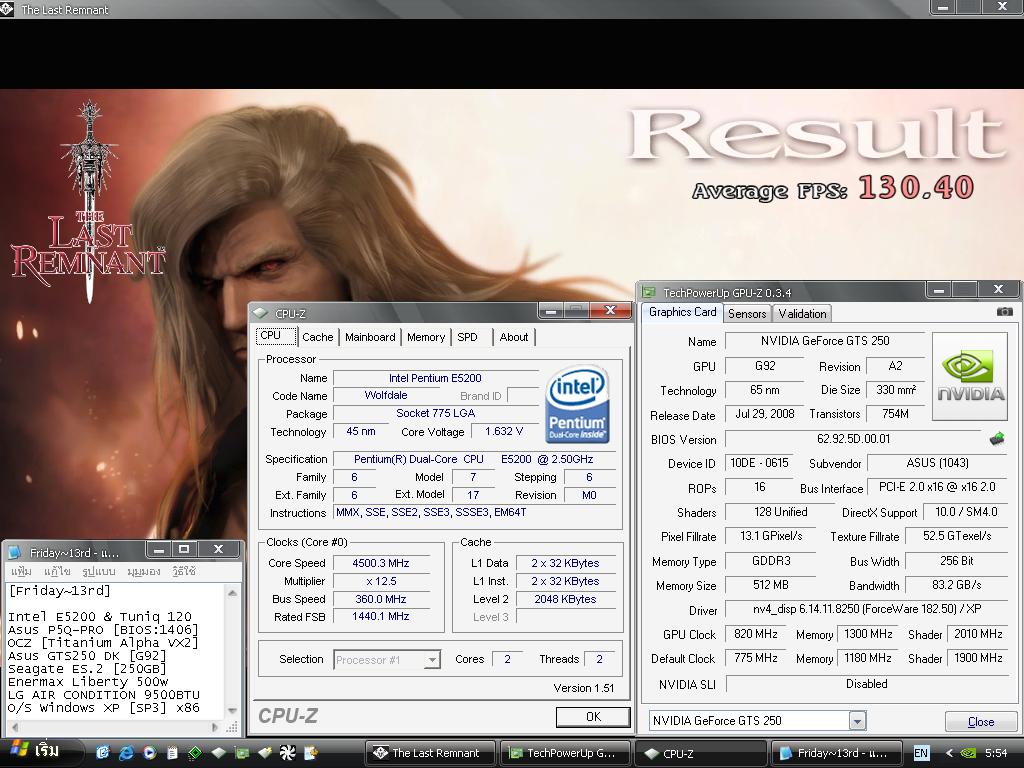Click the NVIDIA logo in GPU-Z

click(970, 375)
